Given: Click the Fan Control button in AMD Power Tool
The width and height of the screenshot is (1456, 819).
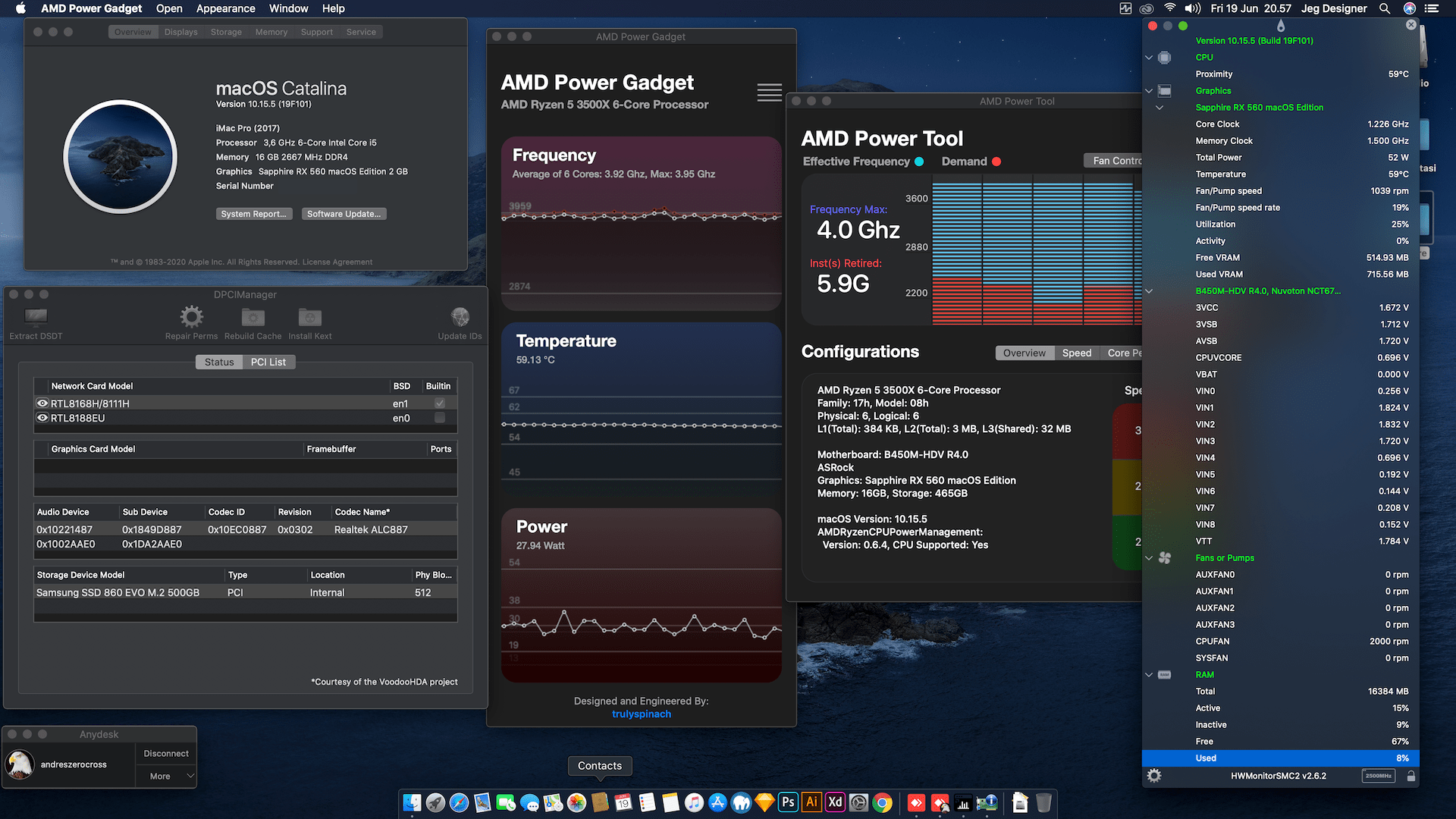Looking at the screenshot, I should click(1113, 161).
